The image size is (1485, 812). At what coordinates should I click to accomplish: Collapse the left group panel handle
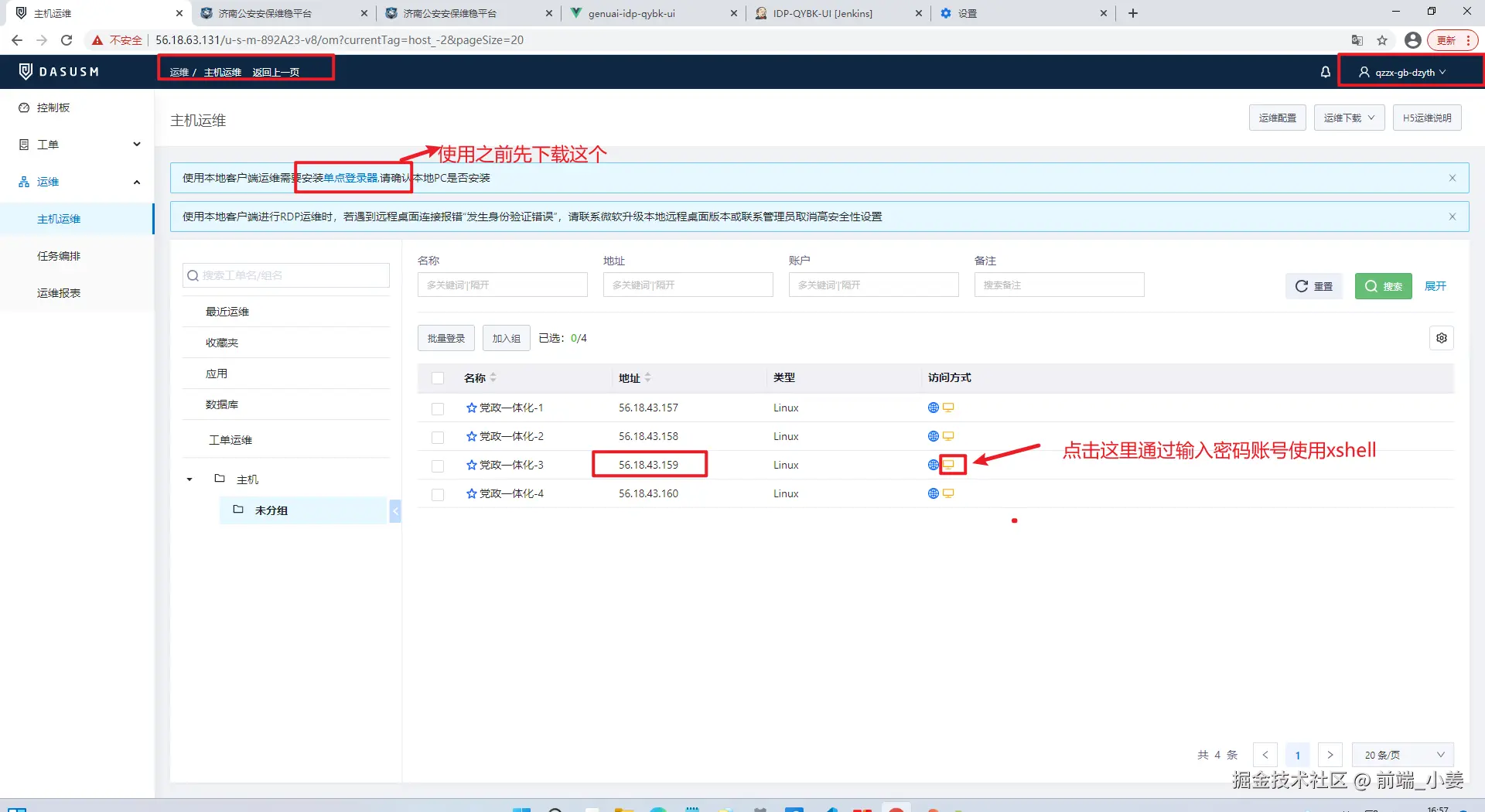pyautogui.click(x=395, y=510)
